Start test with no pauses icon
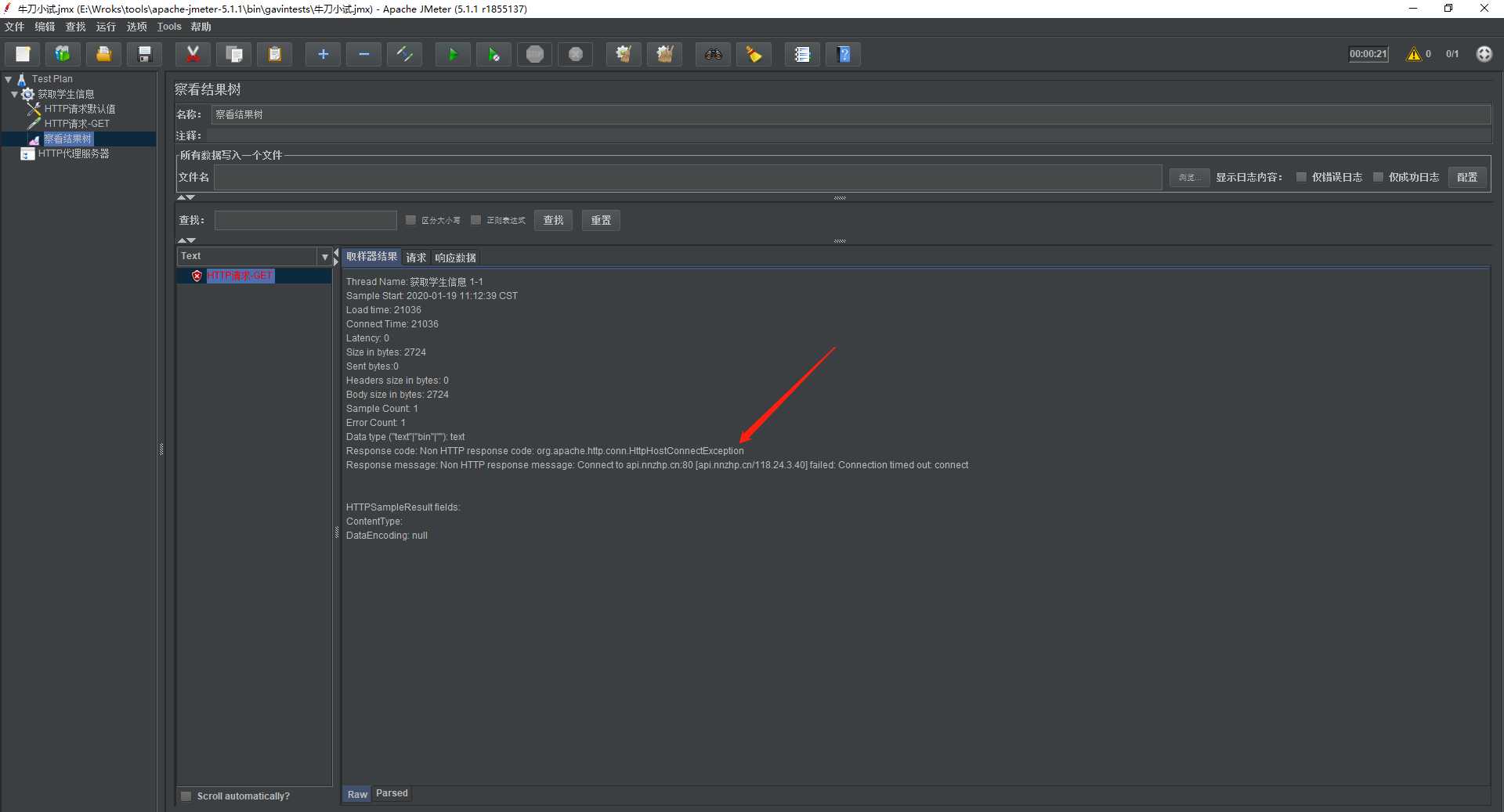The width and height of the screenshot is (1504, 812). (493, 54)
